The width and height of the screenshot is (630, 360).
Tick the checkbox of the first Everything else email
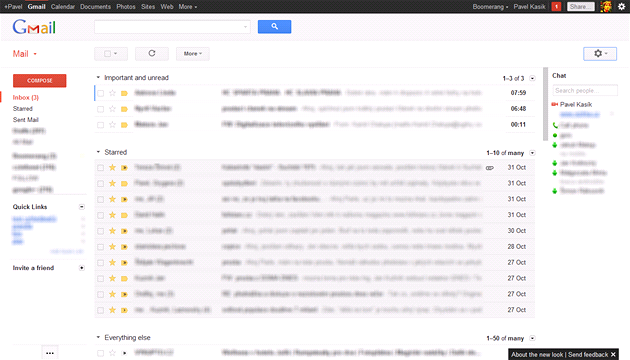100,353
